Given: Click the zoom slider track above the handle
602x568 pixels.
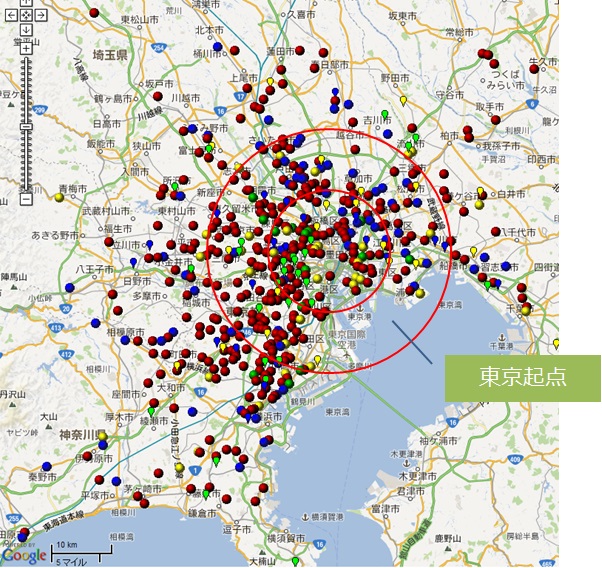Looking at the screenshot, I should coord(26,90).
